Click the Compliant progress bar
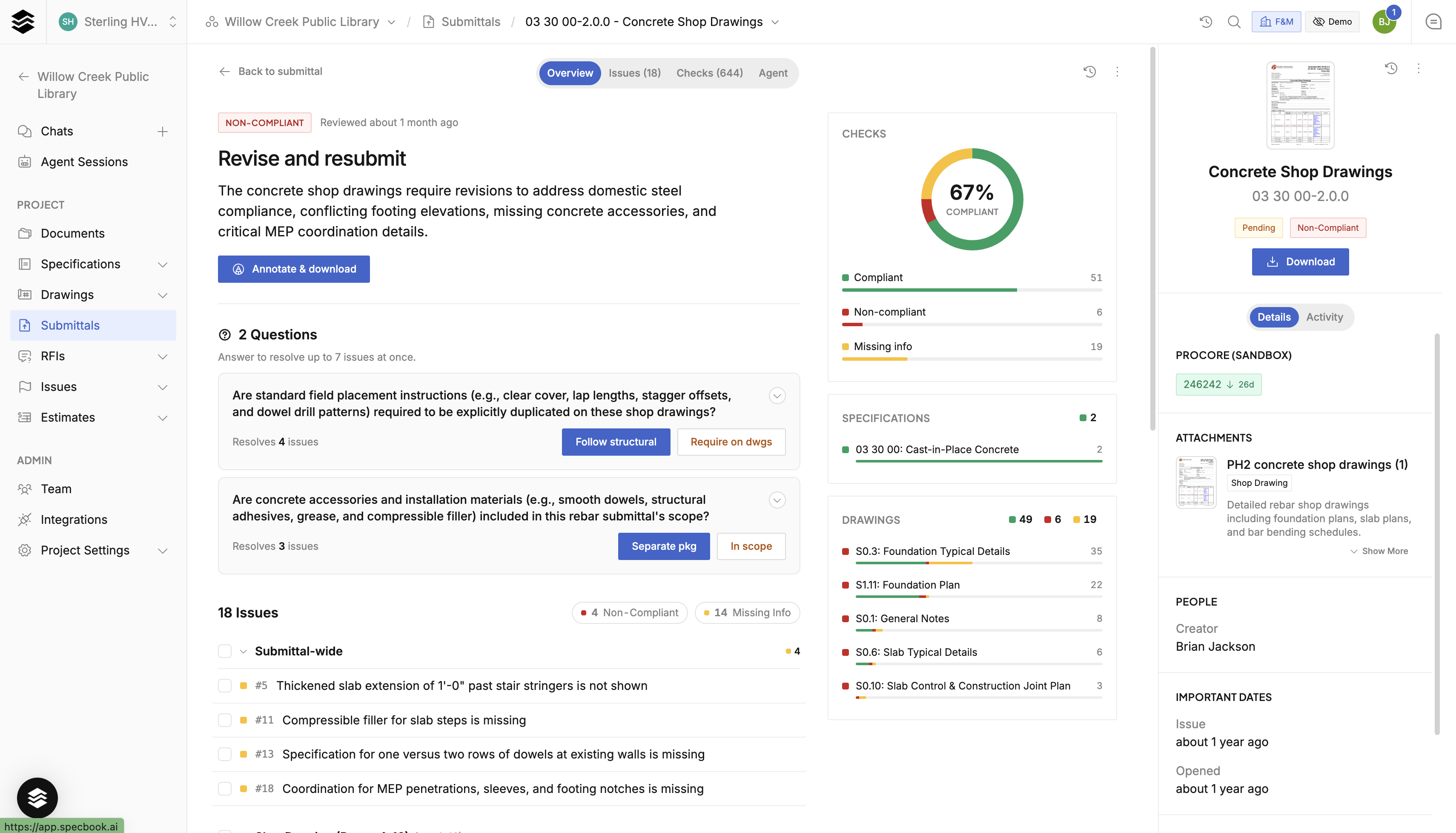Viewport: 1456px width, 833px height. 972,290
